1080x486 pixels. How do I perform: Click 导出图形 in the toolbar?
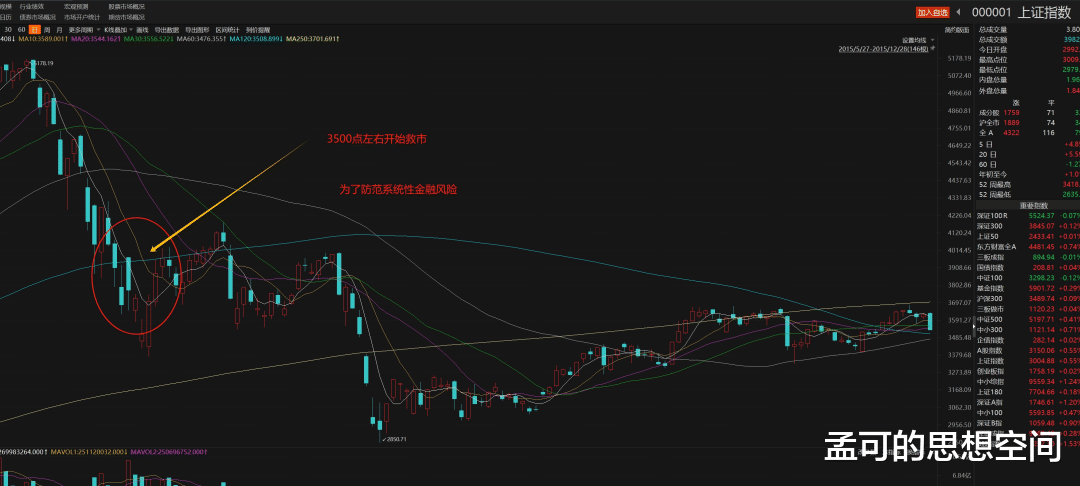point(198,30)
